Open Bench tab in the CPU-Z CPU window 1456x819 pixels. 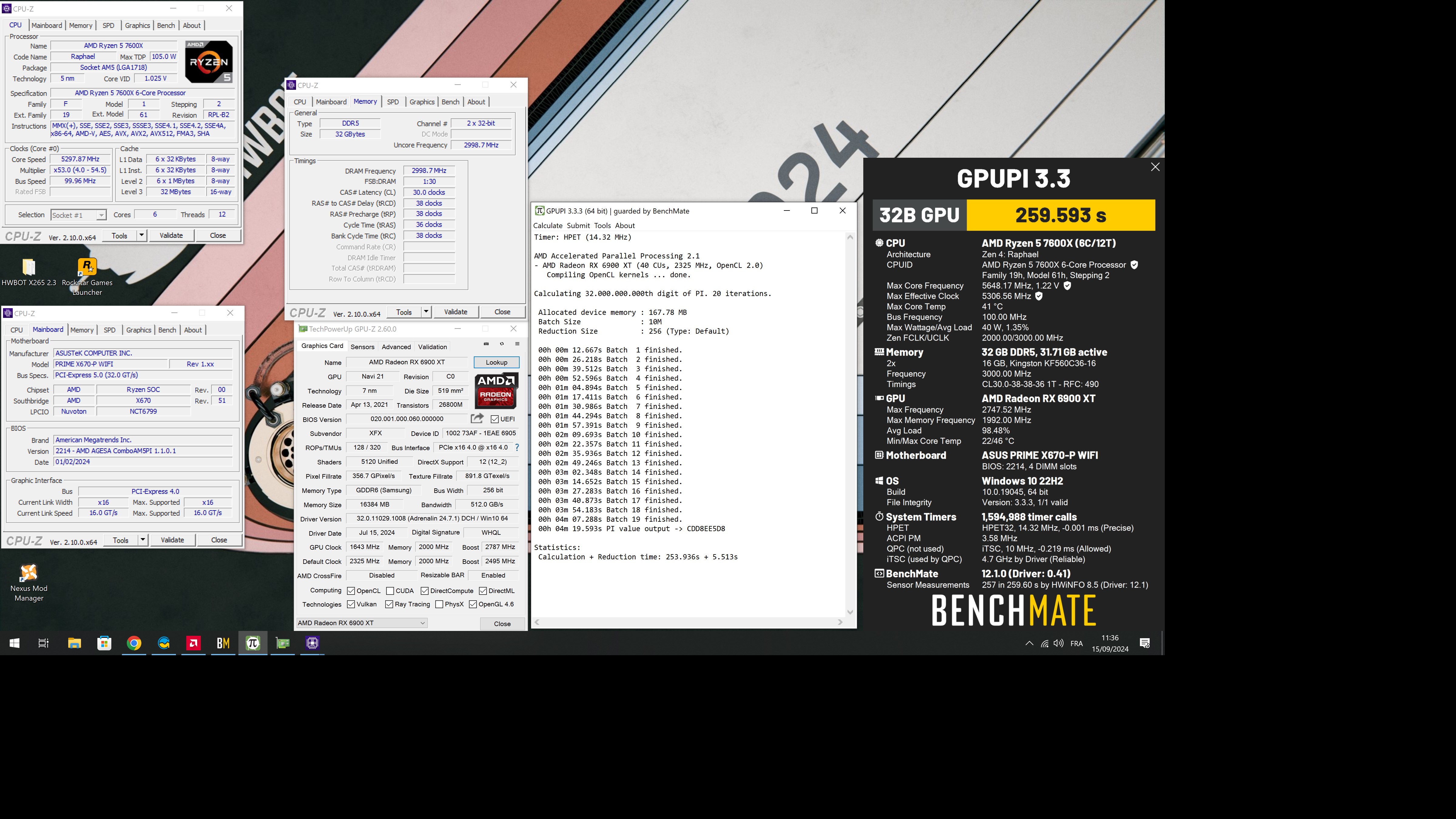click(166, 25)
